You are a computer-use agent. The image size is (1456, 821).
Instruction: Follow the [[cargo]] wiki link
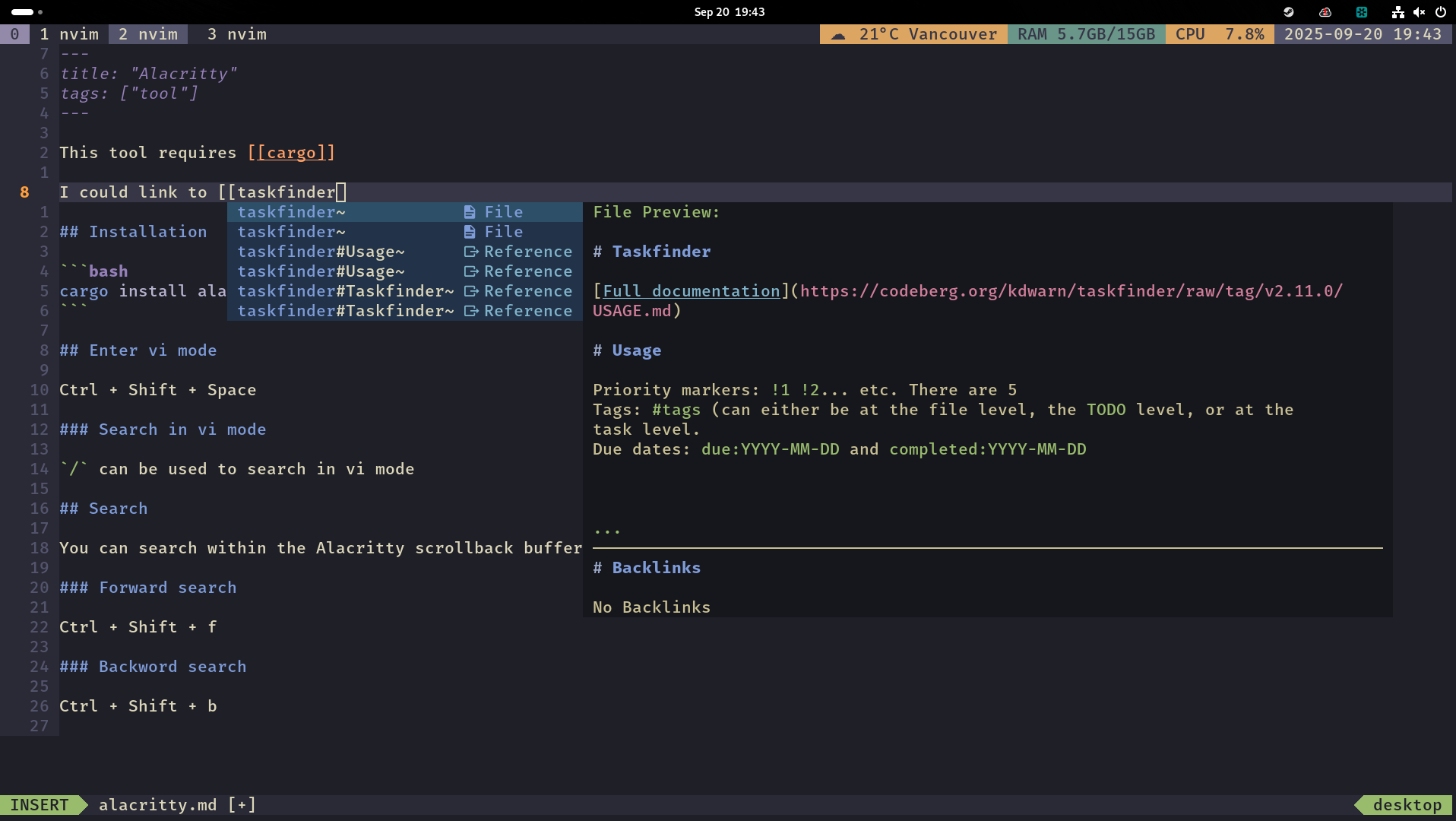click(x=292, y=153)
